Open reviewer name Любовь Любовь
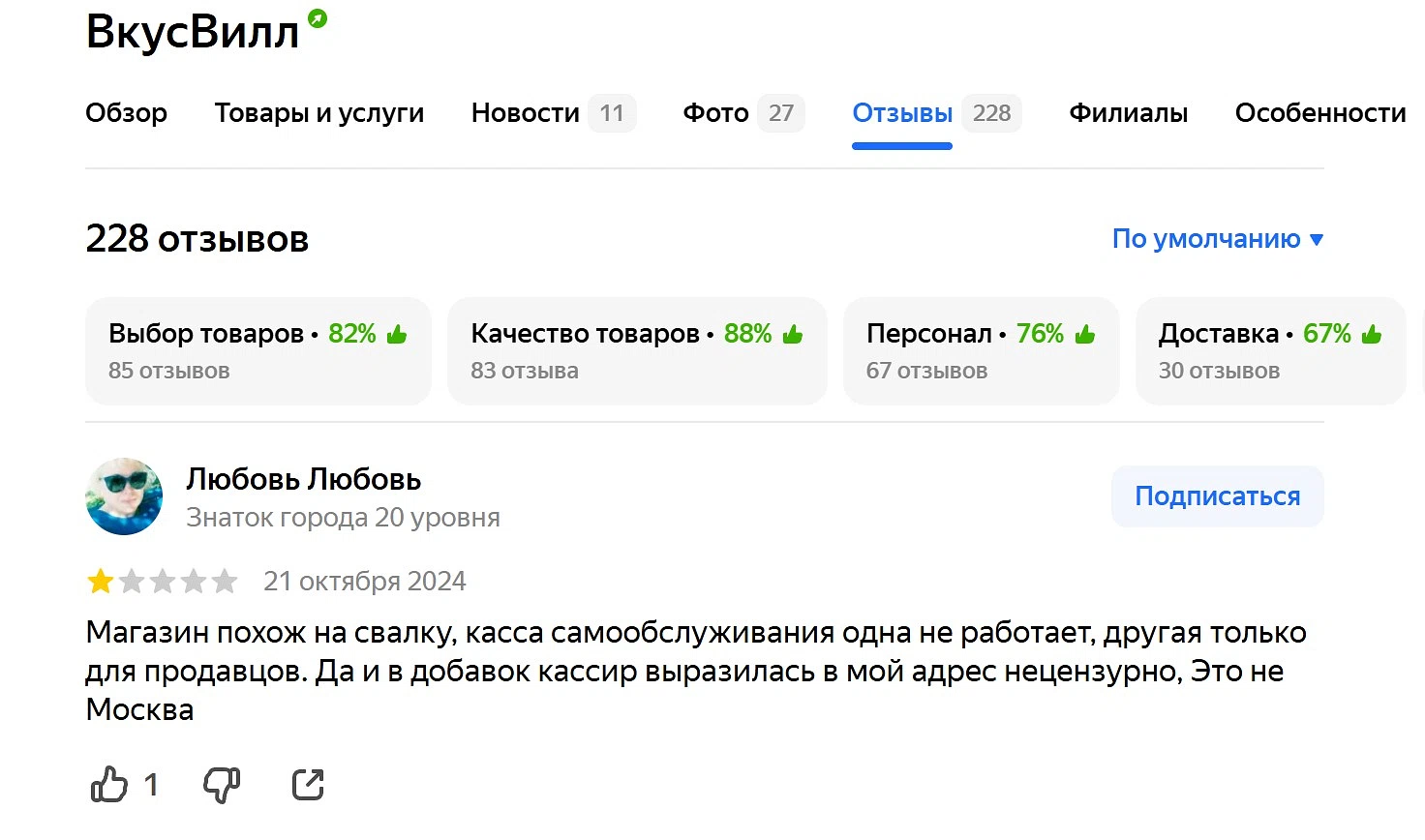The height and width of the screenshot is (840, 1425). 304,479
